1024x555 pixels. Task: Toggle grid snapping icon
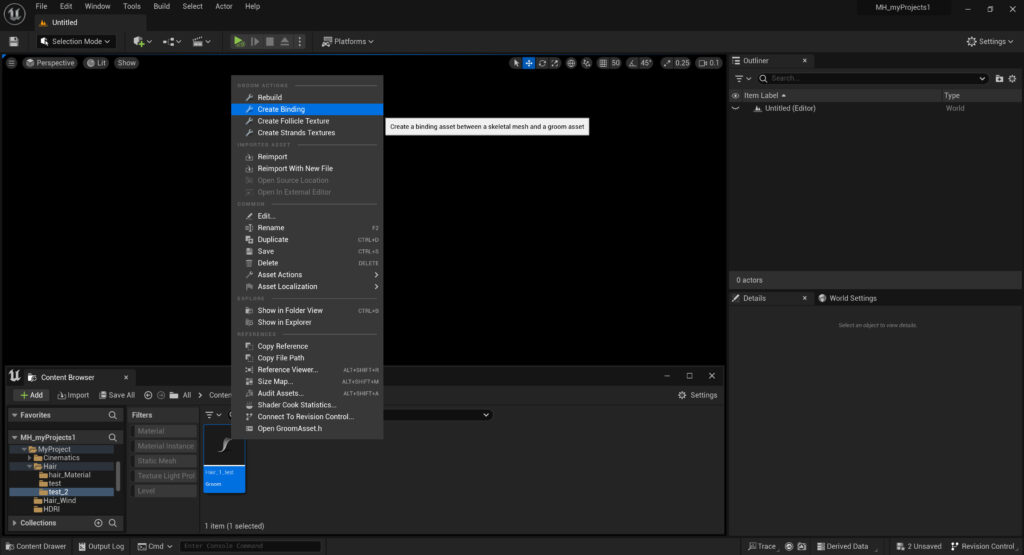603,63
